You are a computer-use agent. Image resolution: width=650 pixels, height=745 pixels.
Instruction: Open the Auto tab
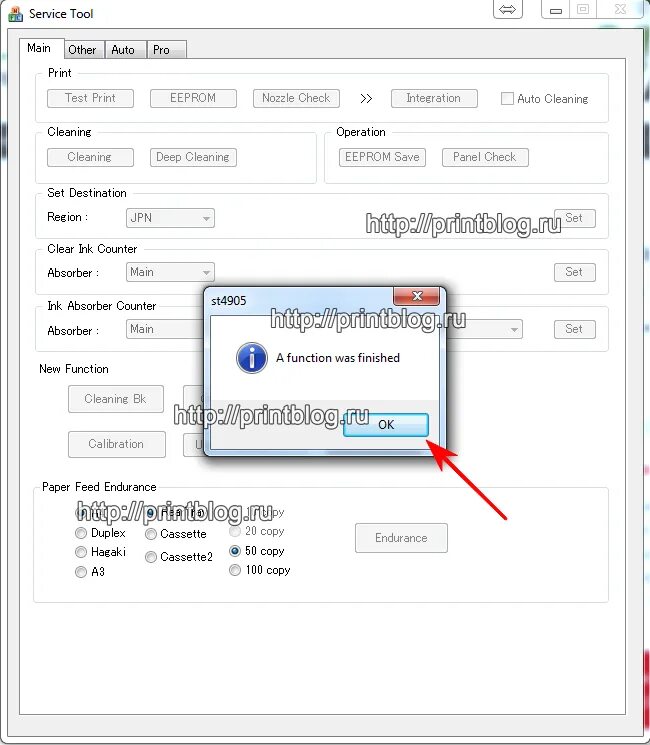point(123,49)
